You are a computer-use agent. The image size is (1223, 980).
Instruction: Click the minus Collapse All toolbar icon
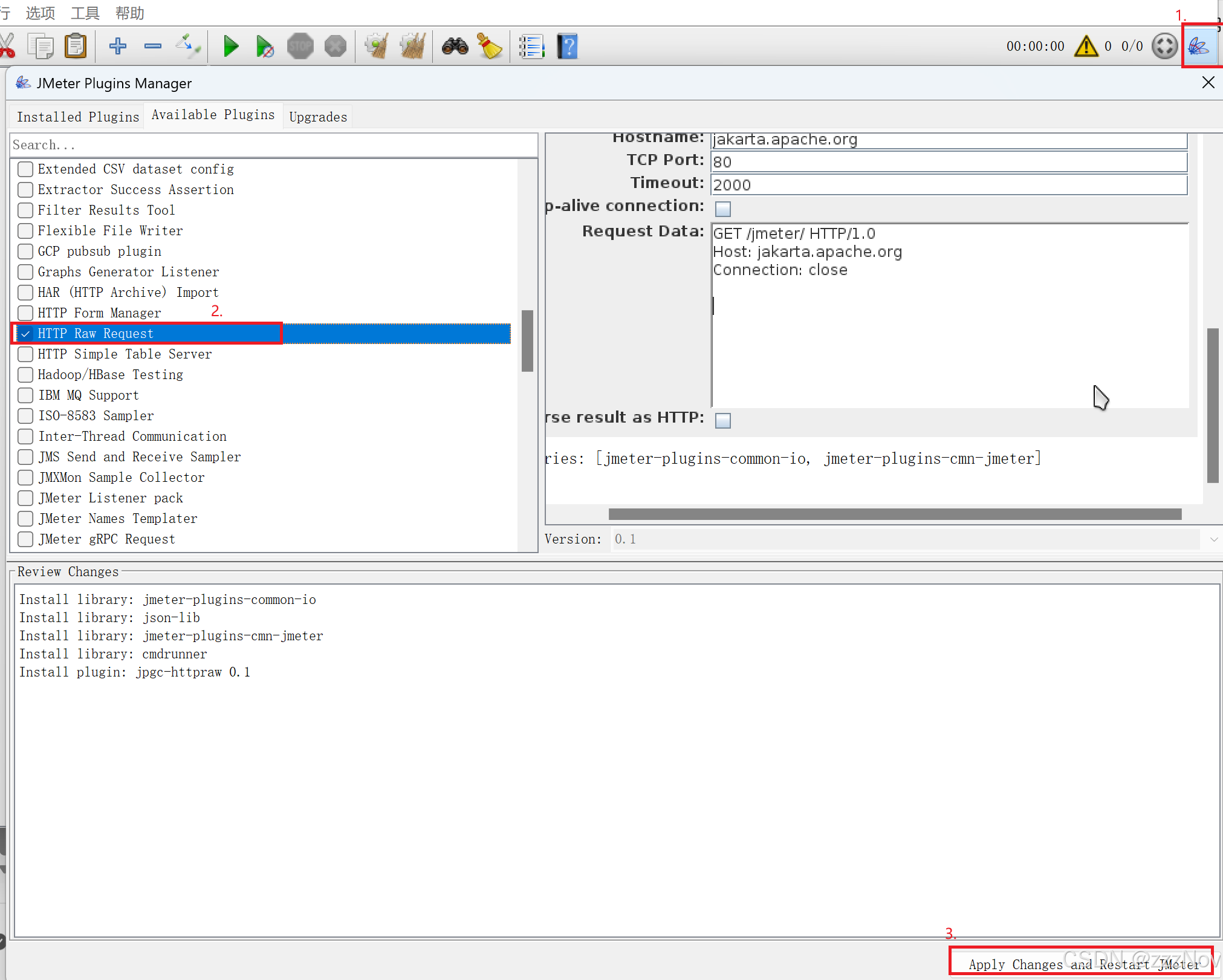[x=153, y=47]
